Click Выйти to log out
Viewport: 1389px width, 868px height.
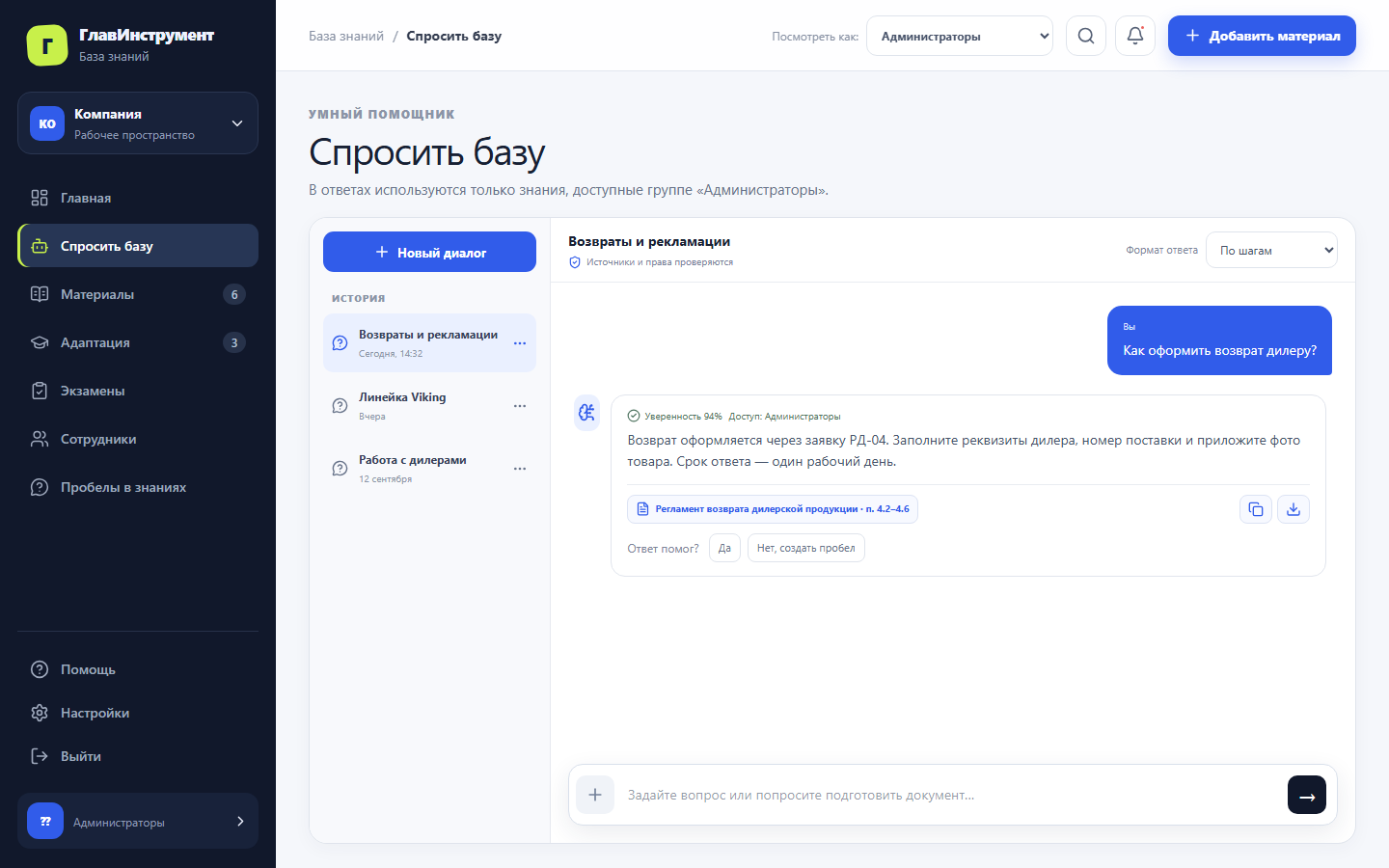(x=138, y=756)
